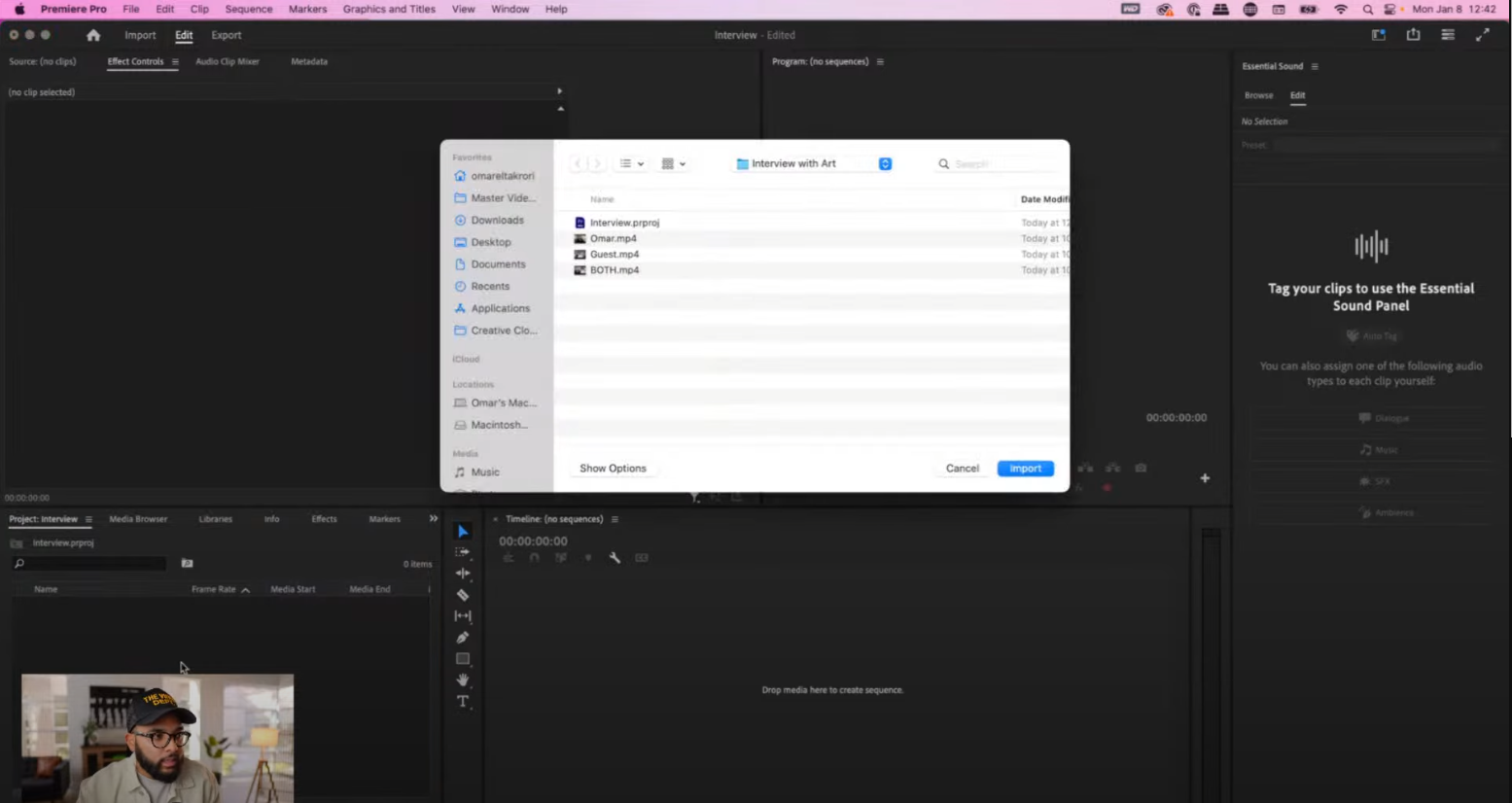The image size is (1512, 803).
Task: Click in the file dialog Search field
Action: pyautogui.click(x=999, y=164)
